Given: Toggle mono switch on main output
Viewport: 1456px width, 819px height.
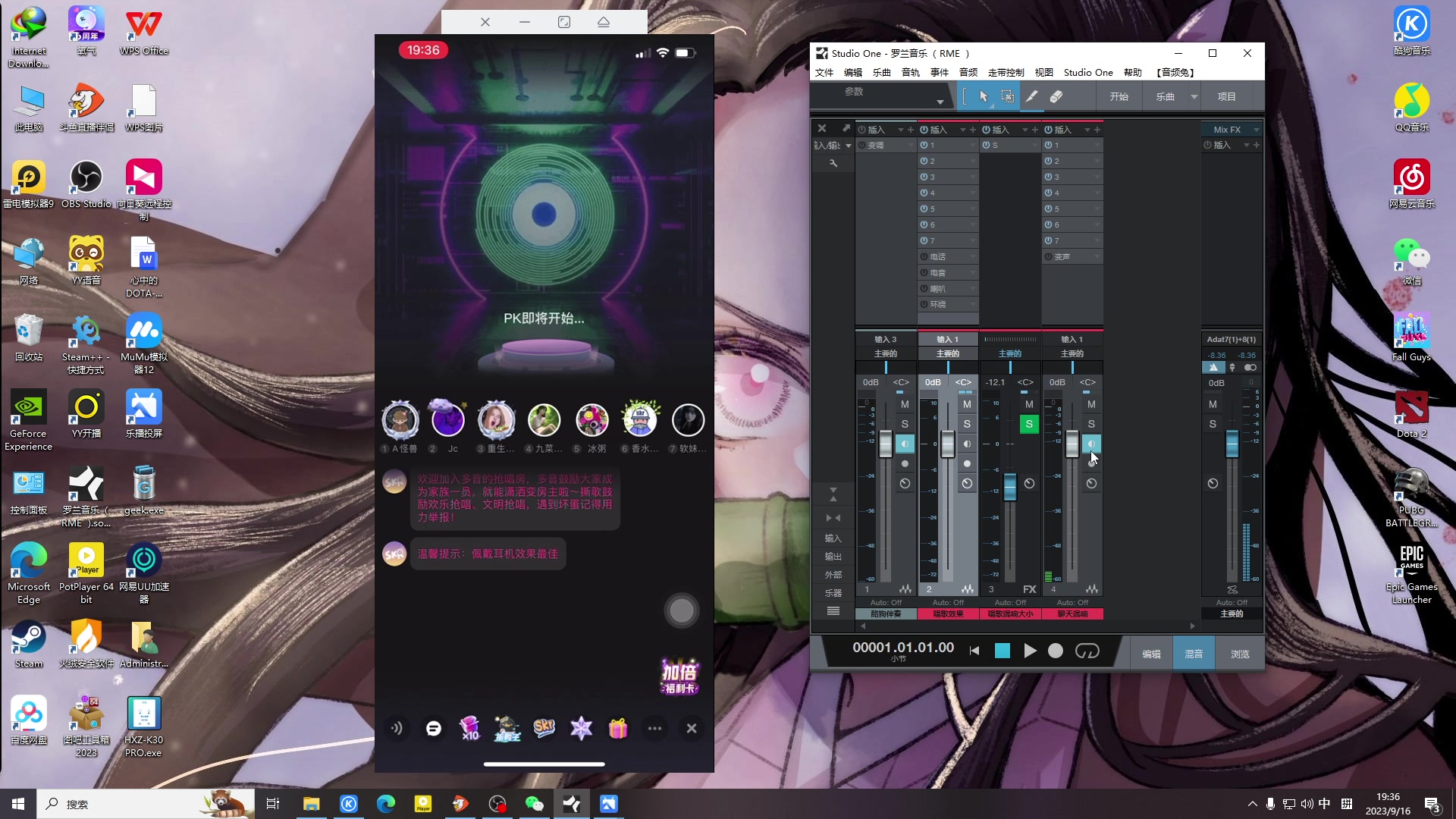Looking at the screenshot, I should pos(1250,367).
